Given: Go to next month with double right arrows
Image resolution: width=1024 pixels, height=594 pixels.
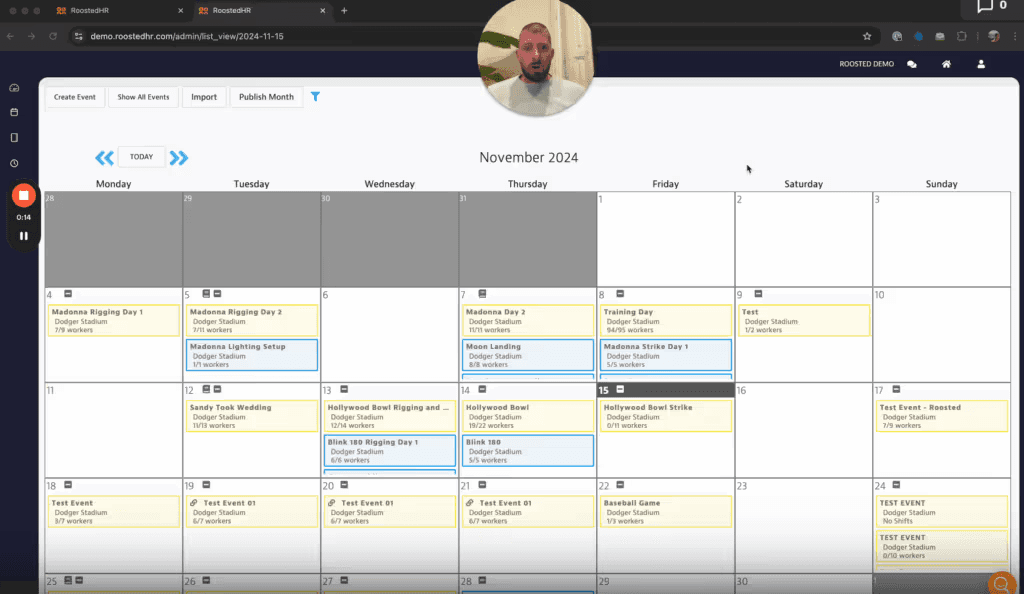Looking at the screenshot, I should click(178, 157).
